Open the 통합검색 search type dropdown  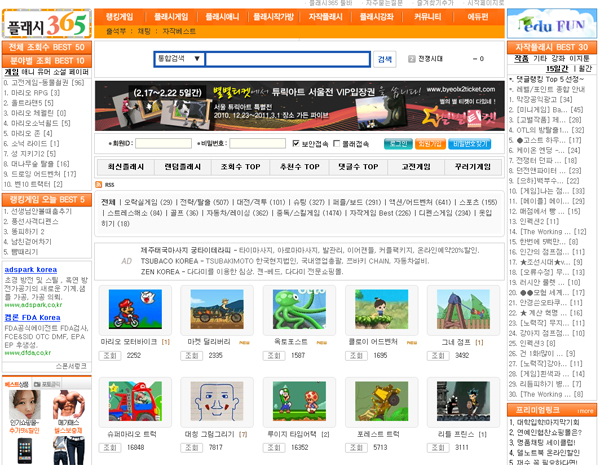point(179,59)
